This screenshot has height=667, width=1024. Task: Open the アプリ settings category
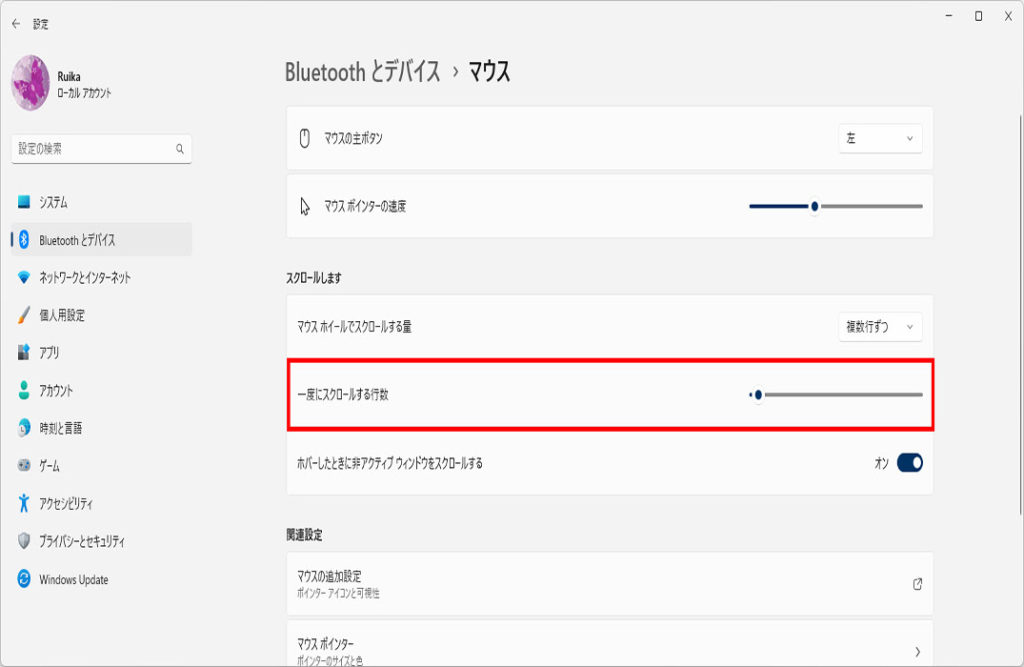click(x=49, y=353)
